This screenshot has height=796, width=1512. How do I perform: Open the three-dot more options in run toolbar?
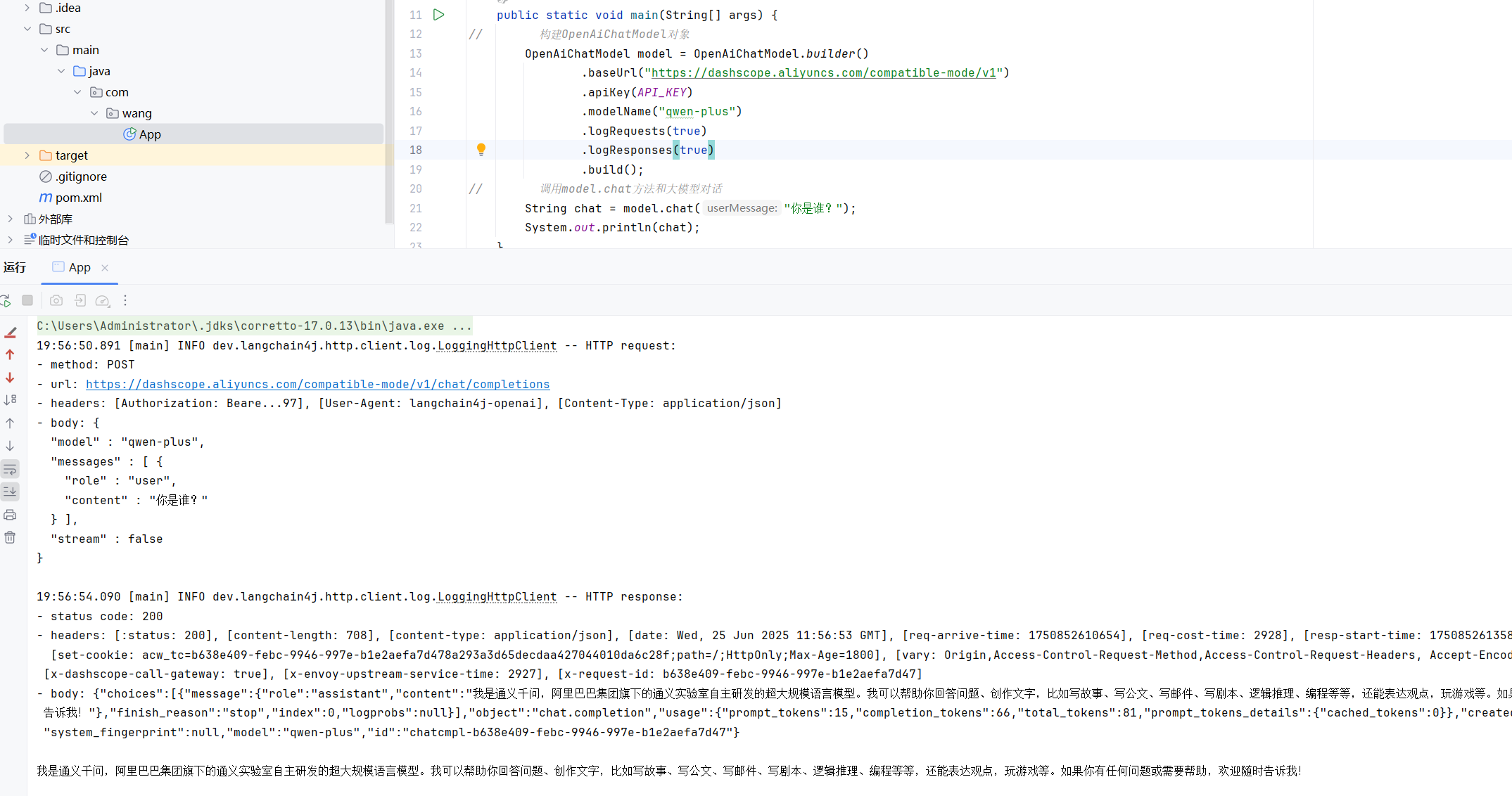125,300
